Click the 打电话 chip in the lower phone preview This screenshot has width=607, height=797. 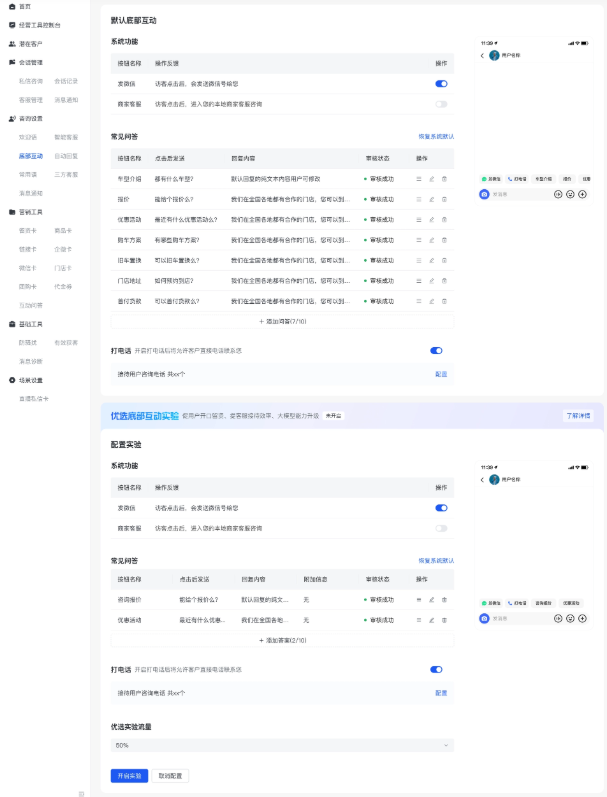tap(517, 603)
